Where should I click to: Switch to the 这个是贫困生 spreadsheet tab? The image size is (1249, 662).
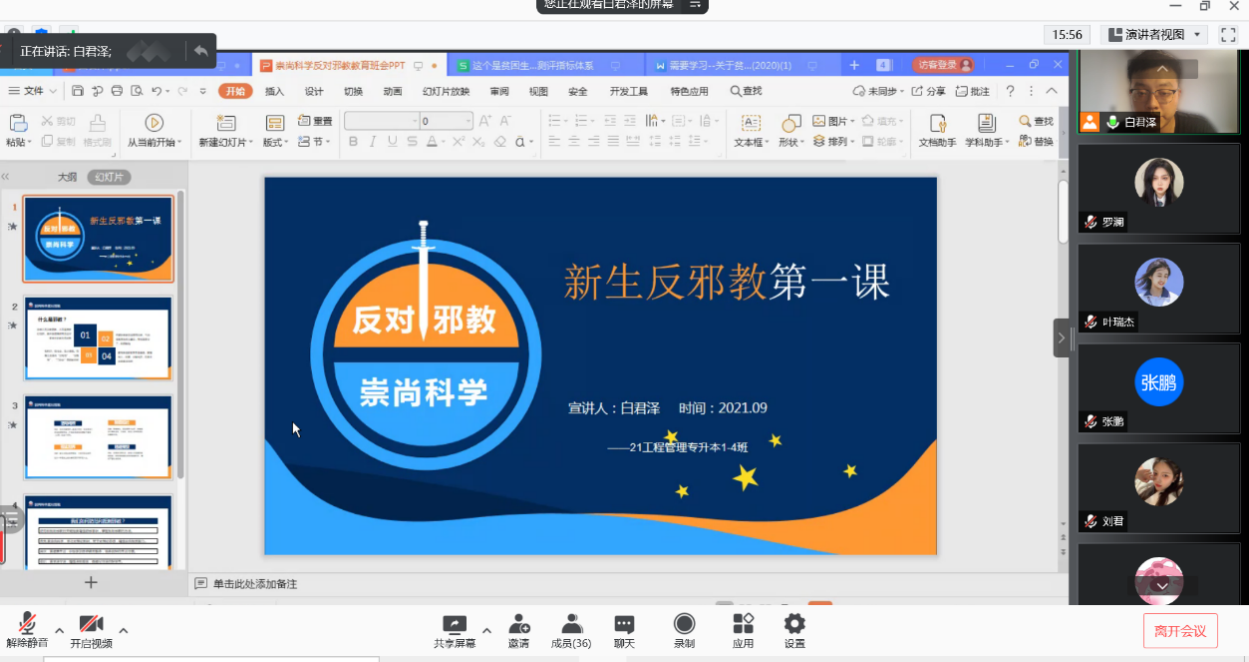click(x=530, y=66)
